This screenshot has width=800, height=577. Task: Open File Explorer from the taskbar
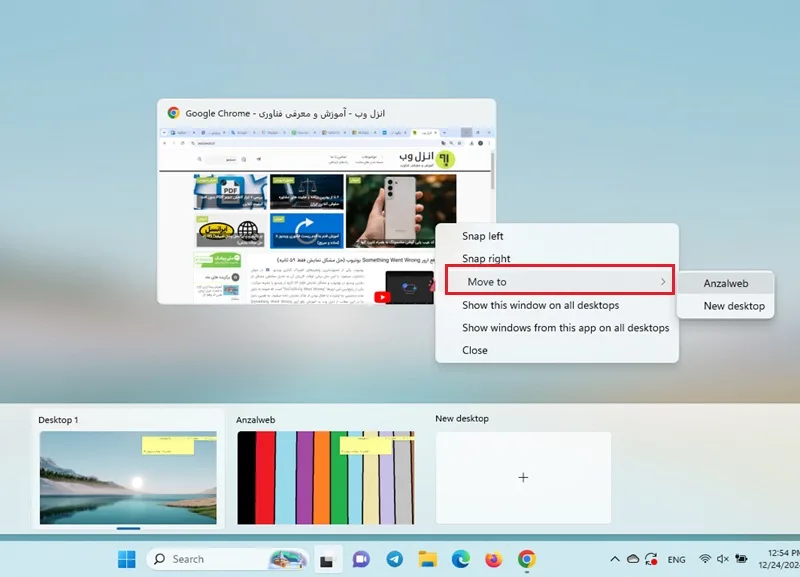click(428, 559)
